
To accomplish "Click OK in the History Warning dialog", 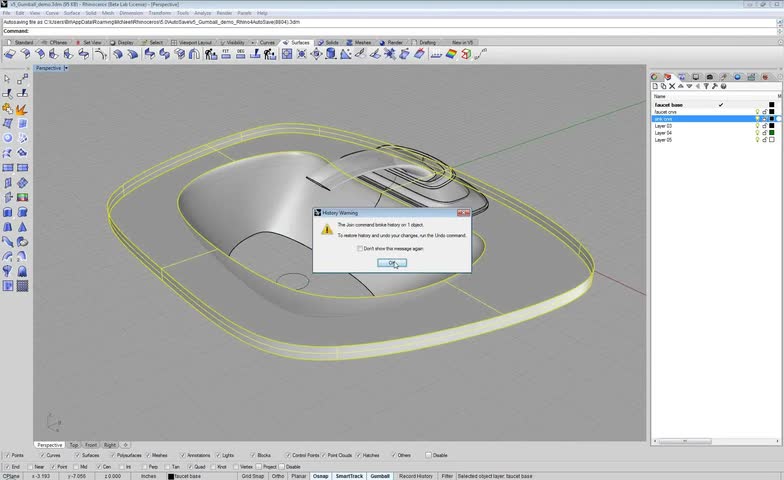I will pos(392,263).
